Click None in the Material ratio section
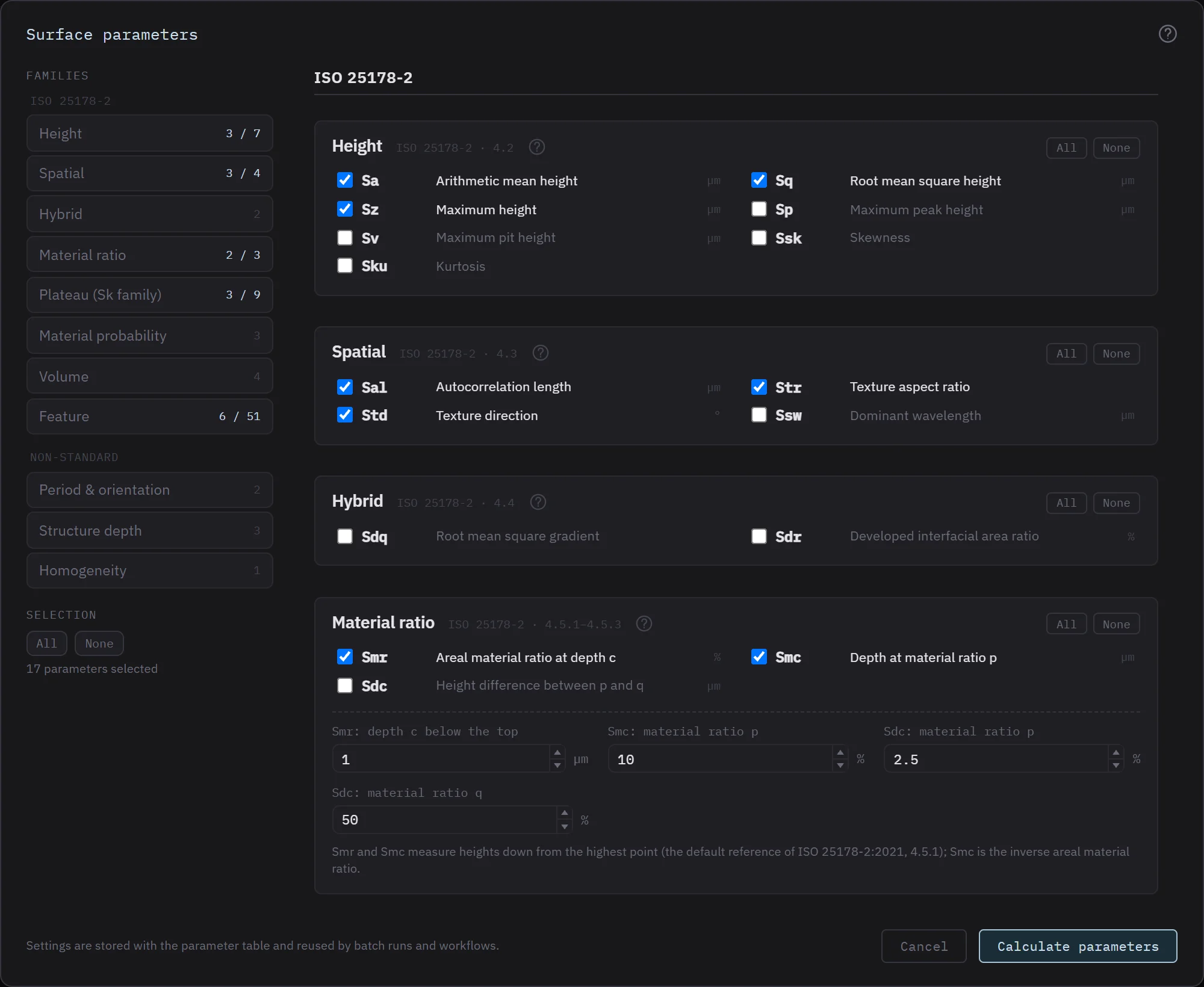1204x987 pixels. pos(1116,625)
